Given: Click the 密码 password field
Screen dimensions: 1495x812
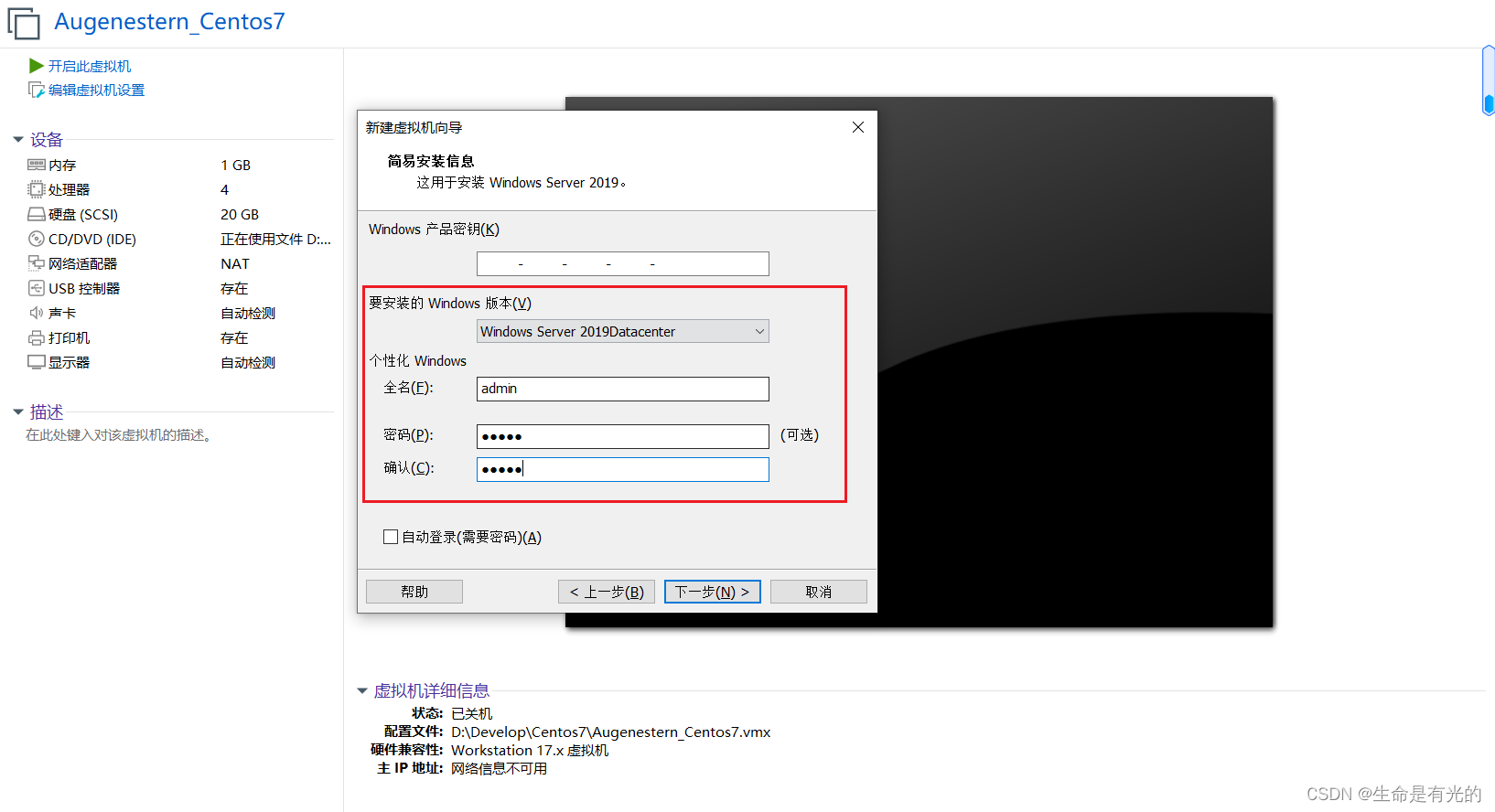Looking at the screenshot, I should [x=623, y=436].
